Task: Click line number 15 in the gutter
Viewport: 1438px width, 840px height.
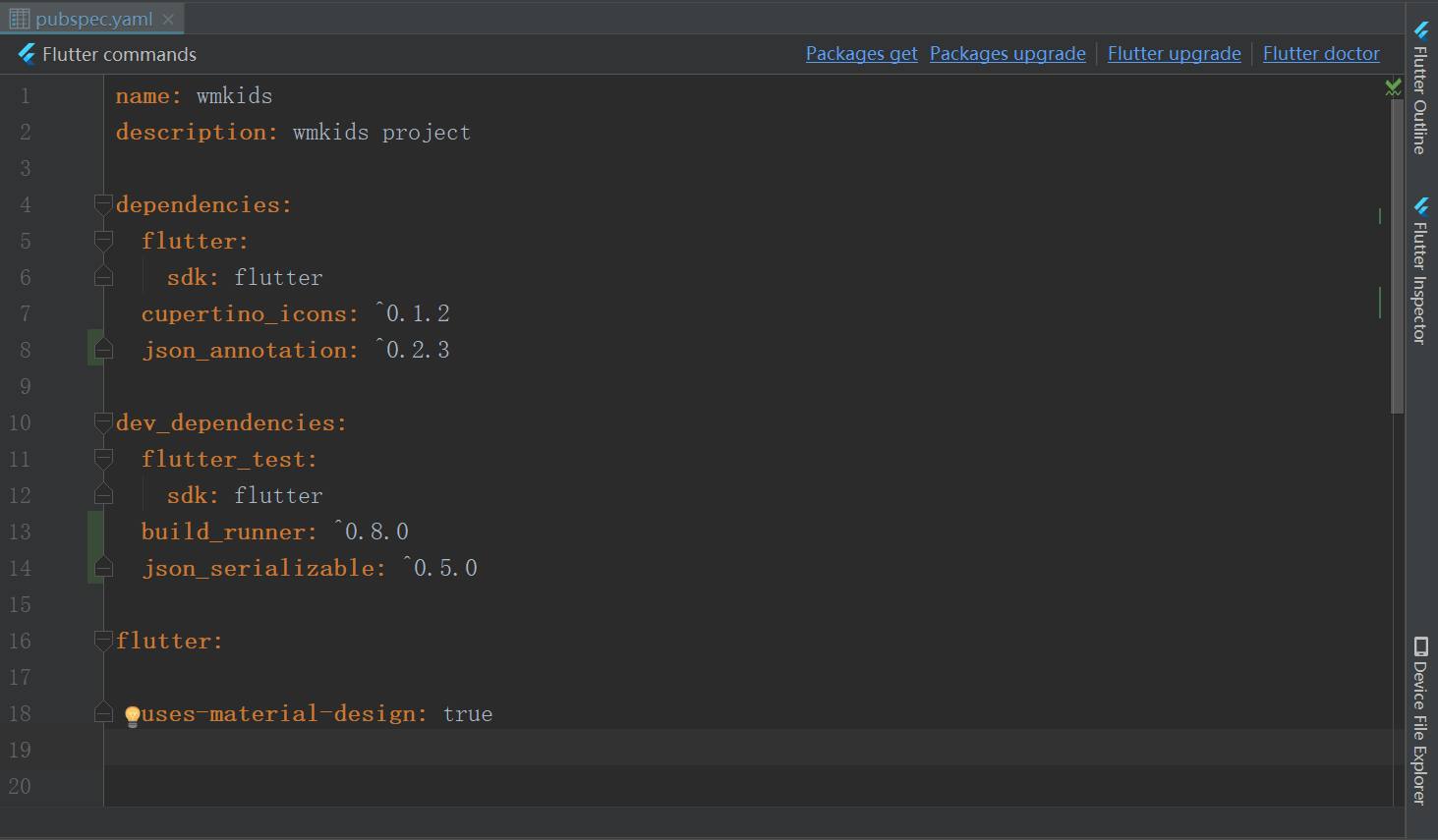Action: (x=20, y=605)
